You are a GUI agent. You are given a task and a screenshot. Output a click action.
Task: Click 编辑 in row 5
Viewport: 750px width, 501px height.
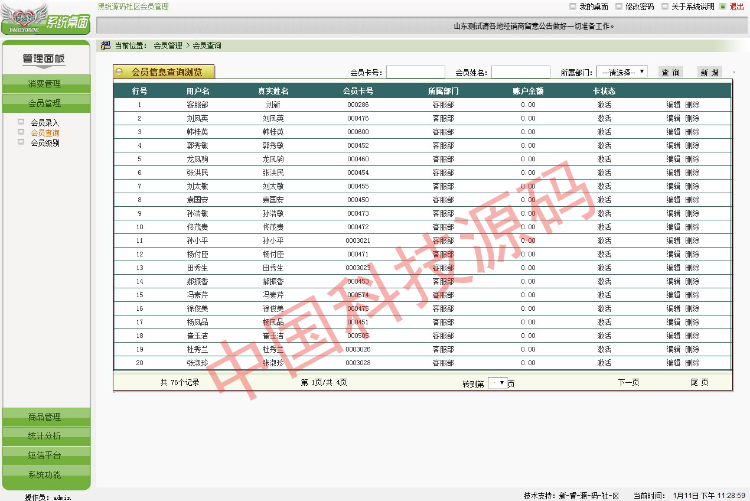coord(673,159)
